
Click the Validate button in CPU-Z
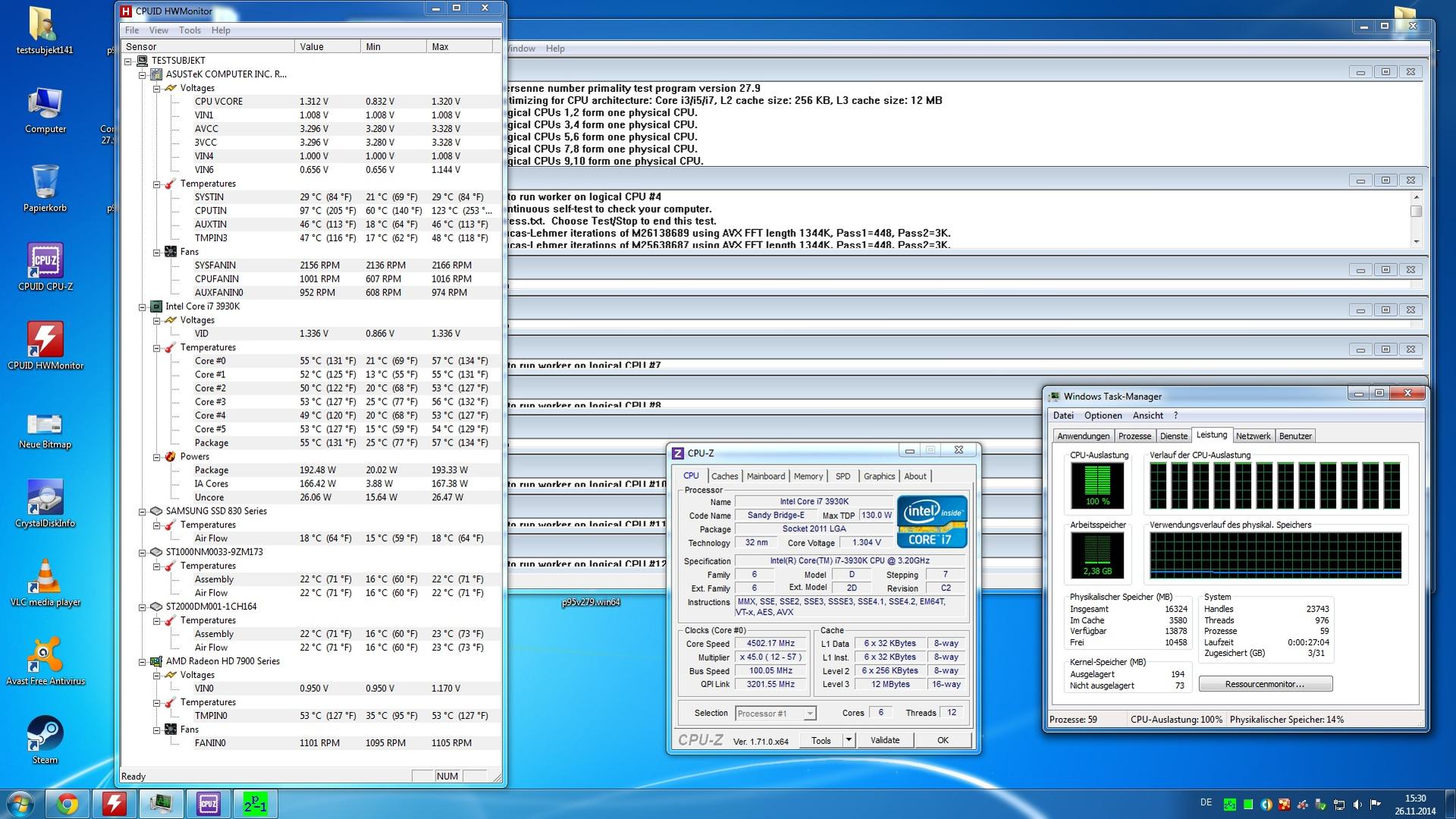click(885, 740)
